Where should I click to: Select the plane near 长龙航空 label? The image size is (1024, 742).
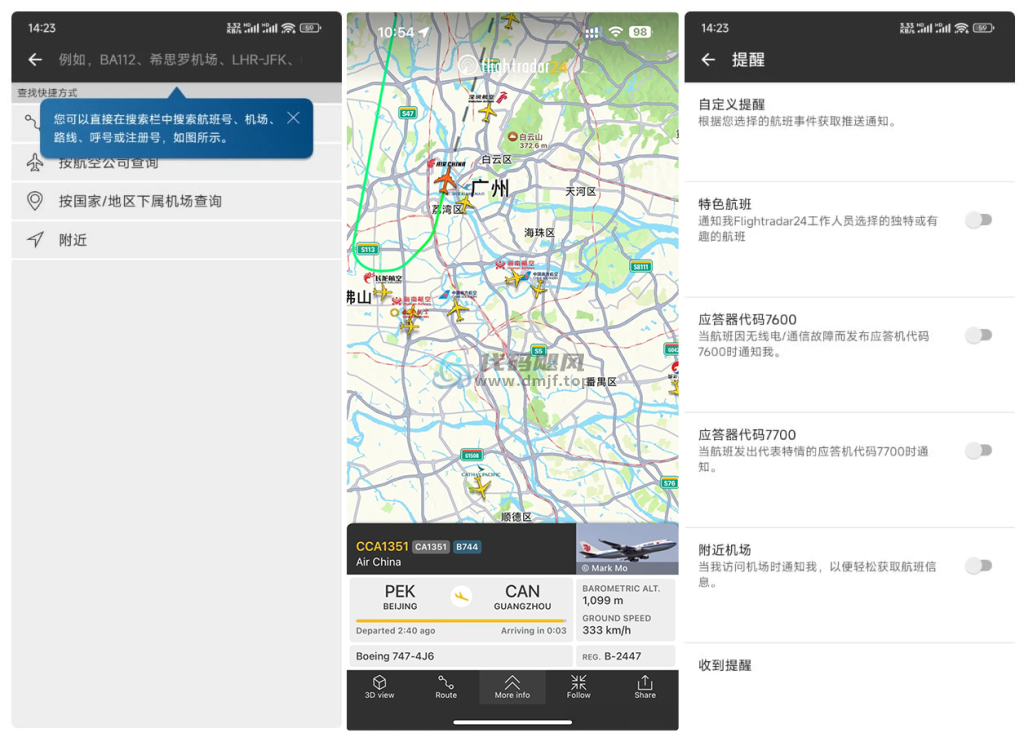click(383, 291)
